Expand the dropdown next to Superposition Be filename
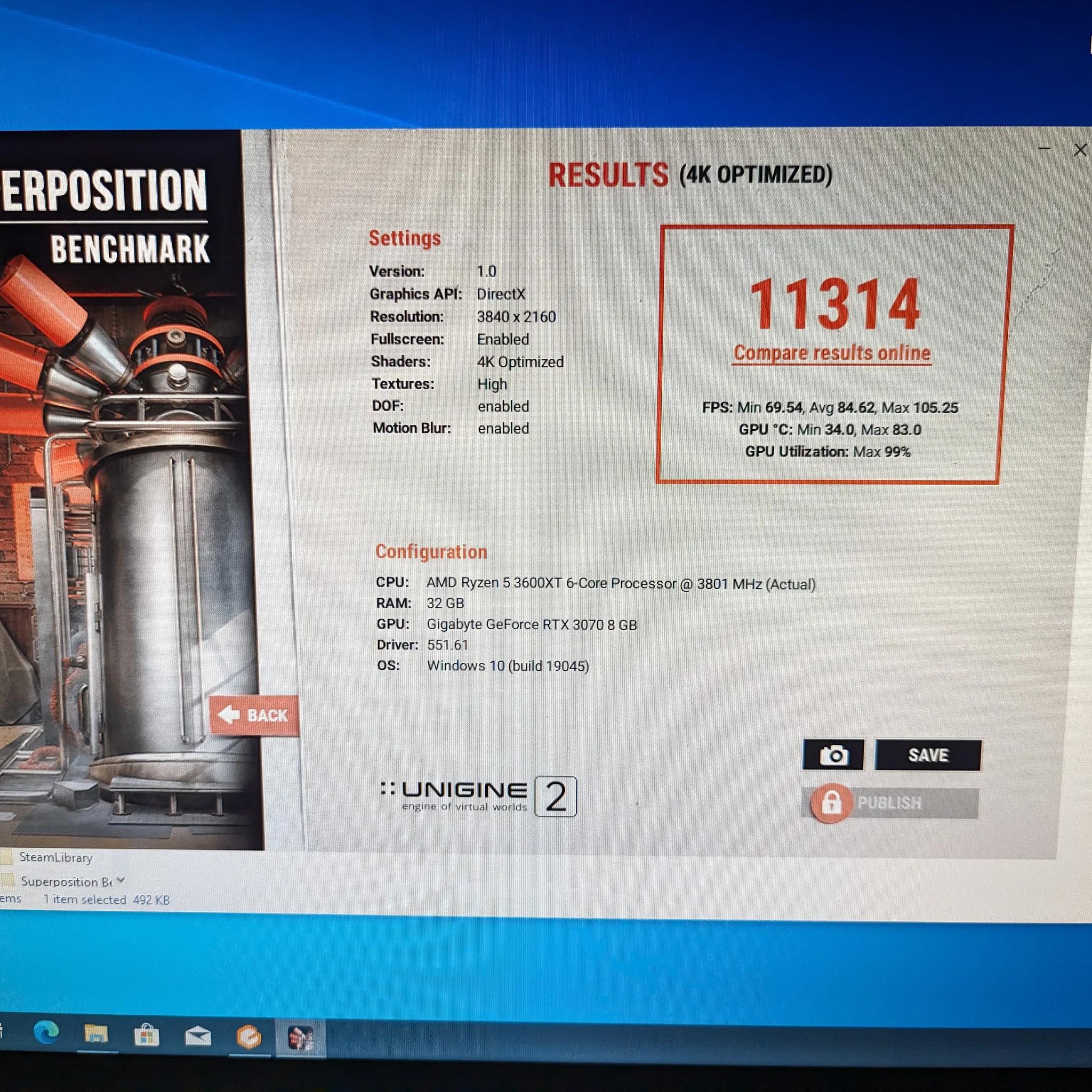 pos(121,881)
